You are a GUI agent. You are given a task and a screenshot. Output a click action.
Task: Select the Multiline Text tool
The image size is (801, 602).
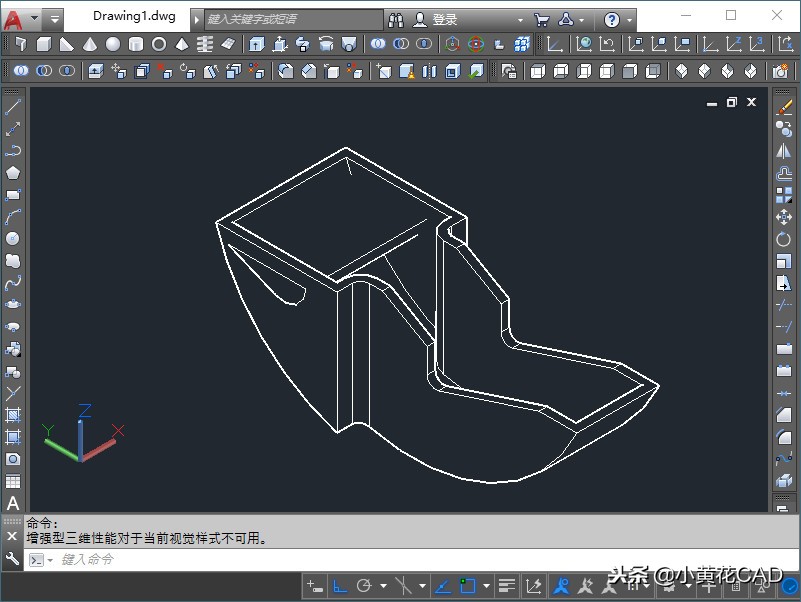pos(13,503)
